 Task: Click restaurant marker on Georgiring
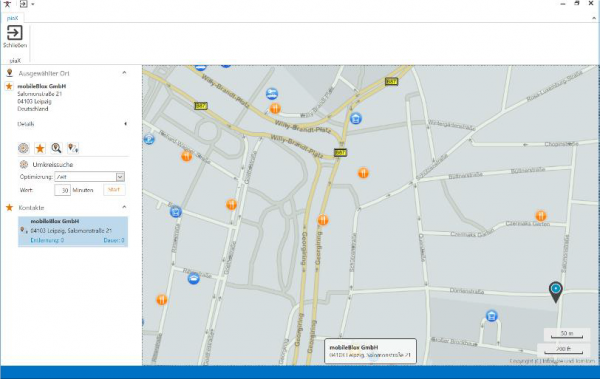click(x=323, y=220)
